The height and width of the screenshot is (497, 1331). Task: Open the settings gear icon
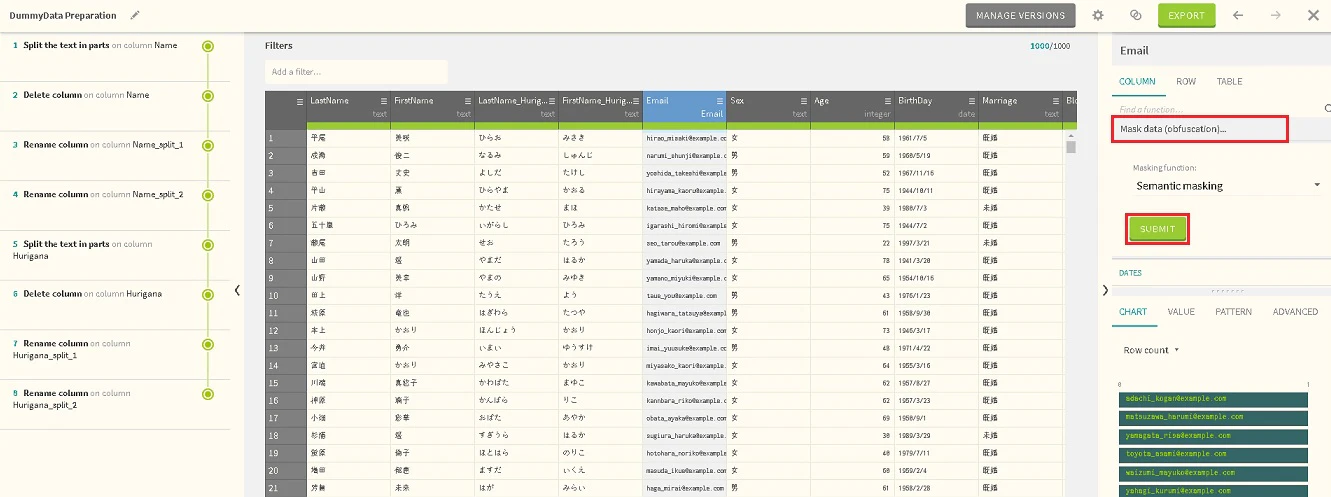point(1098,15)
